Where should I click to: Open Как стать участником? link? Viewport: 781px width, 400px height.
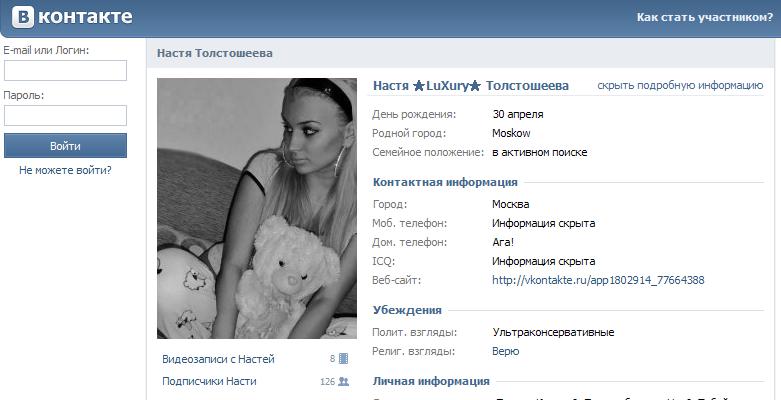[704, 17]
